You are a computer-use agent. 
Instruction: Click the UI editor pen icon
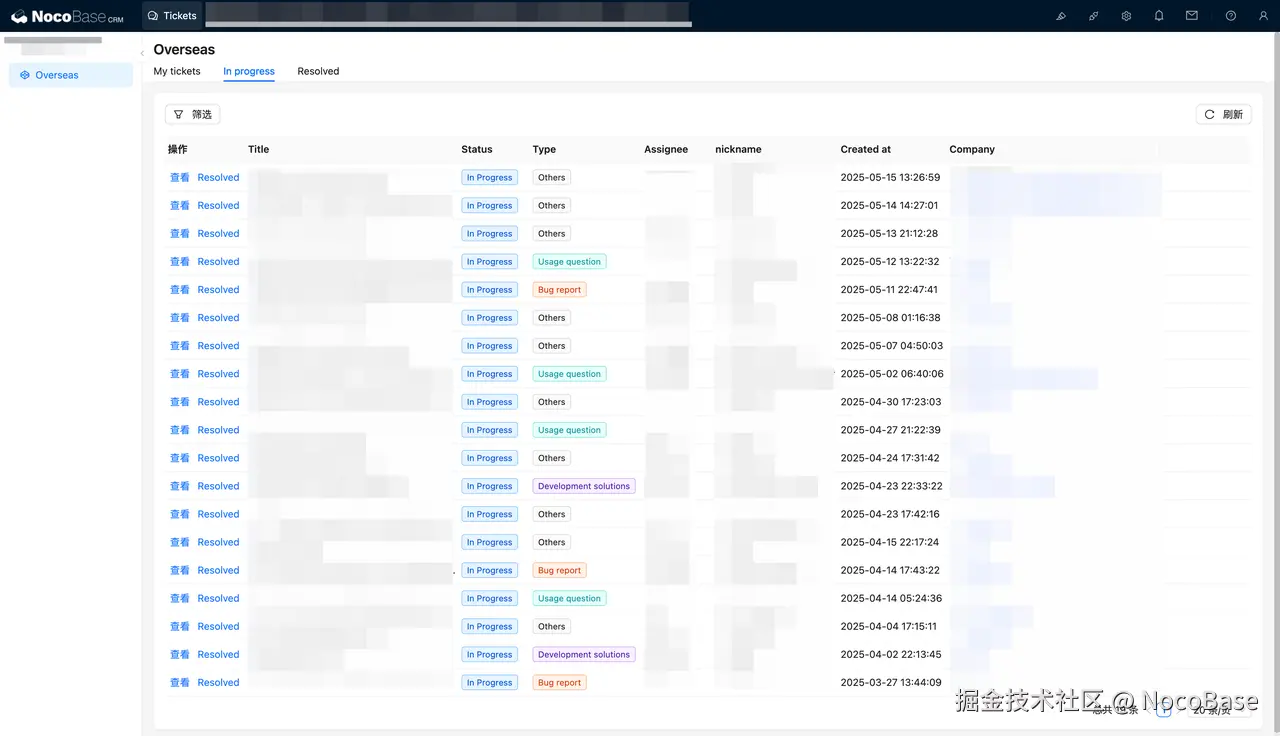tap(1061, 15)
